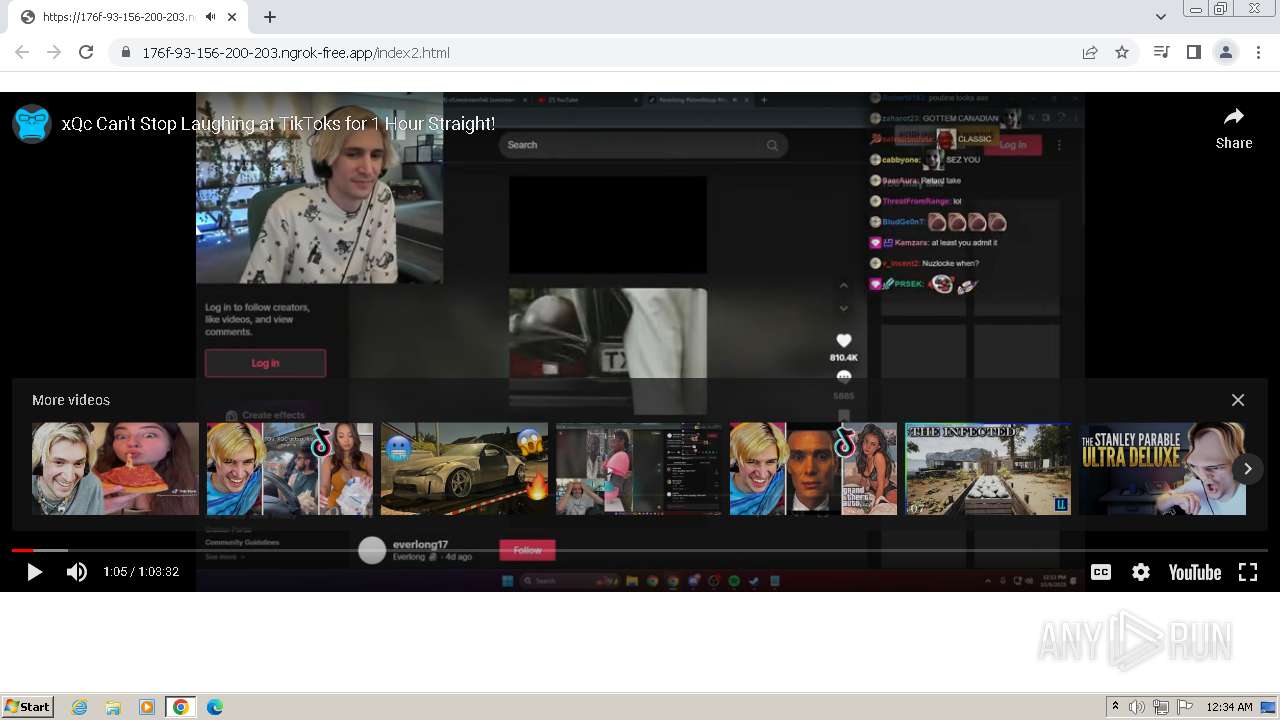Close the ngrok browser tab
1280x720 pixels.
[x=233, y=17]
